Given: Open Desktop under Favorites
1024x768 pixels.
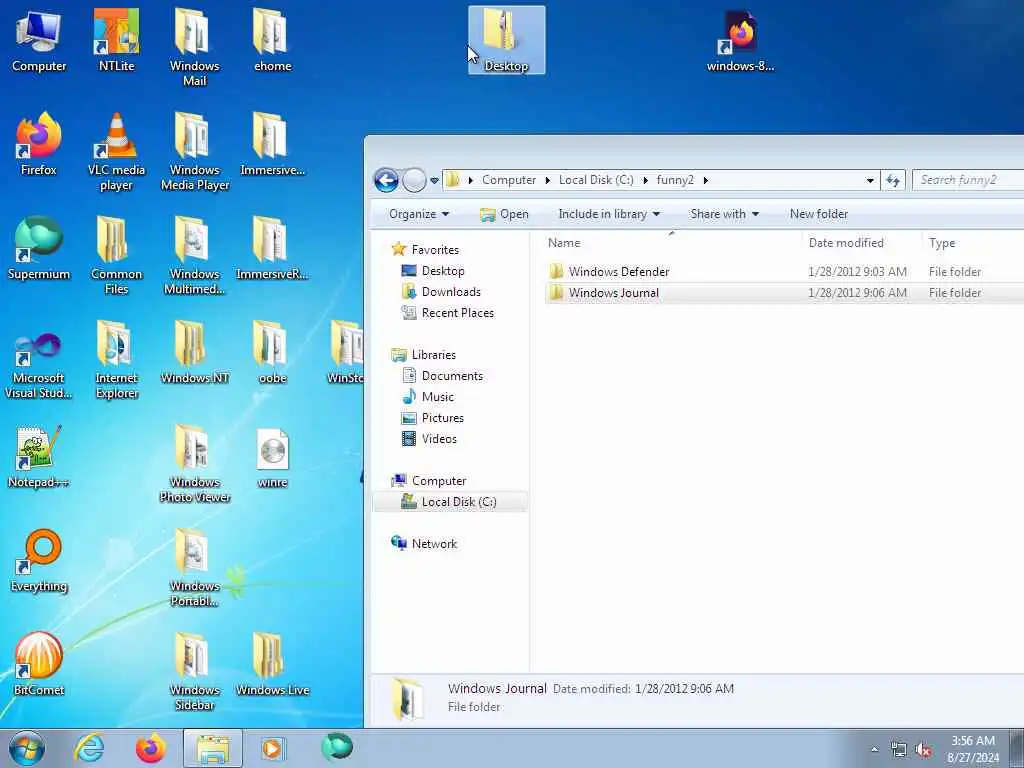Looking at the screenshot, I should coord(432,270).
